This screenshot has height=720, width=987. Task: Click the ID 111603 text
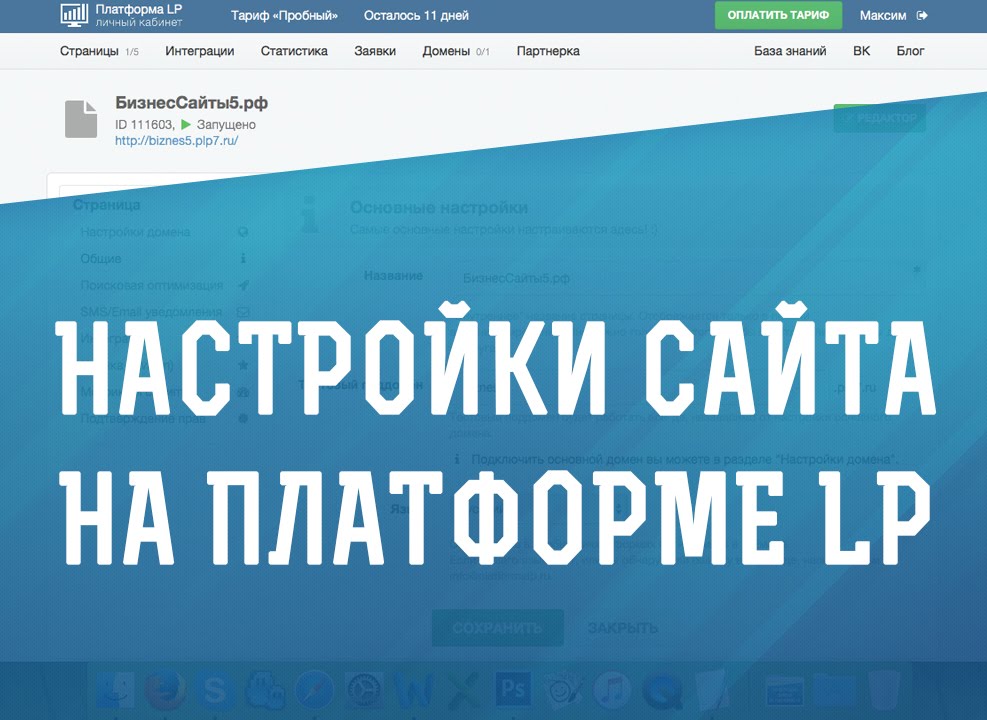(144, 125)
